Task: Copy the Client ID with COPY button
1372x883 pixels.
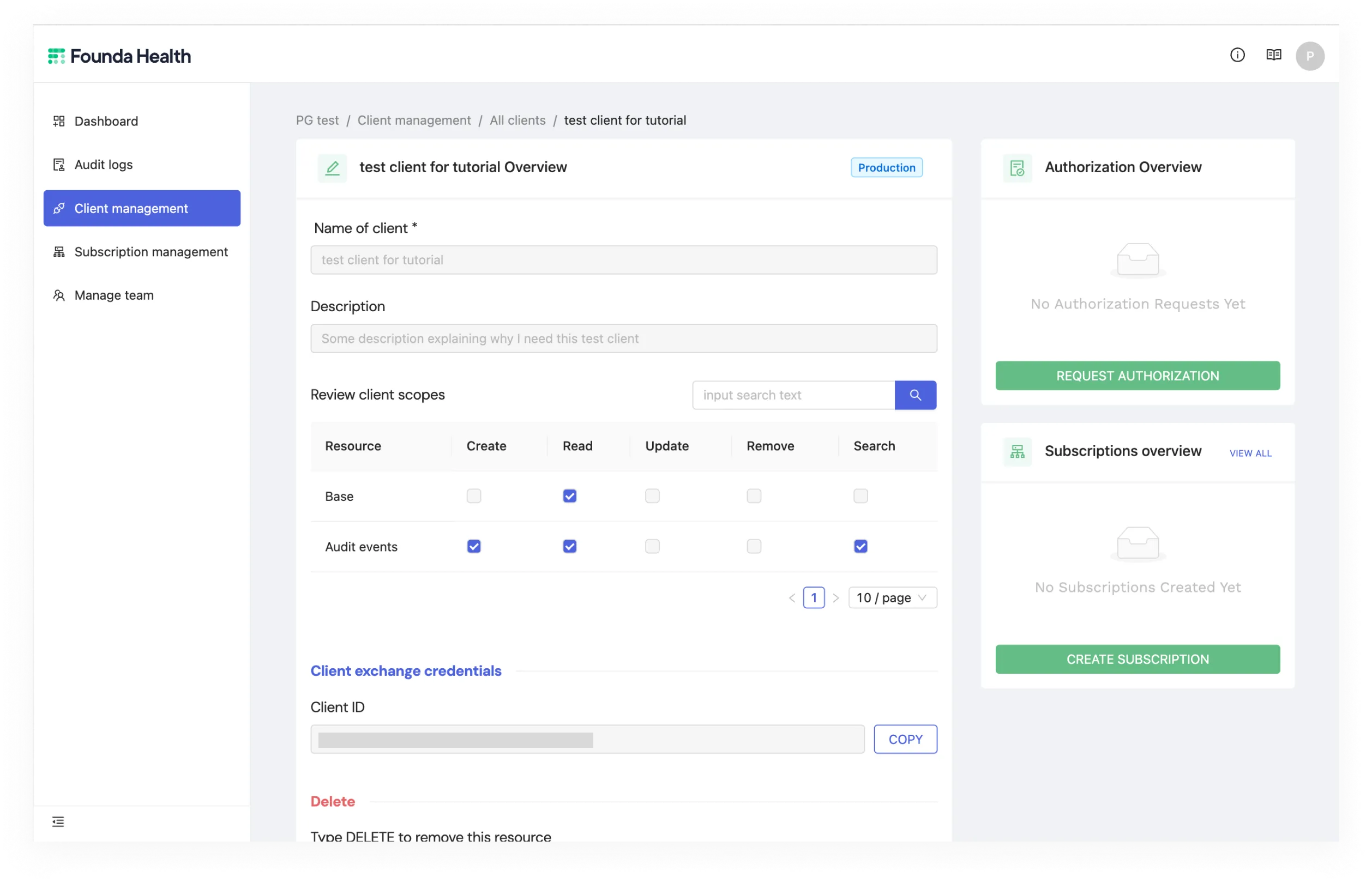Action: click(905, 740)
